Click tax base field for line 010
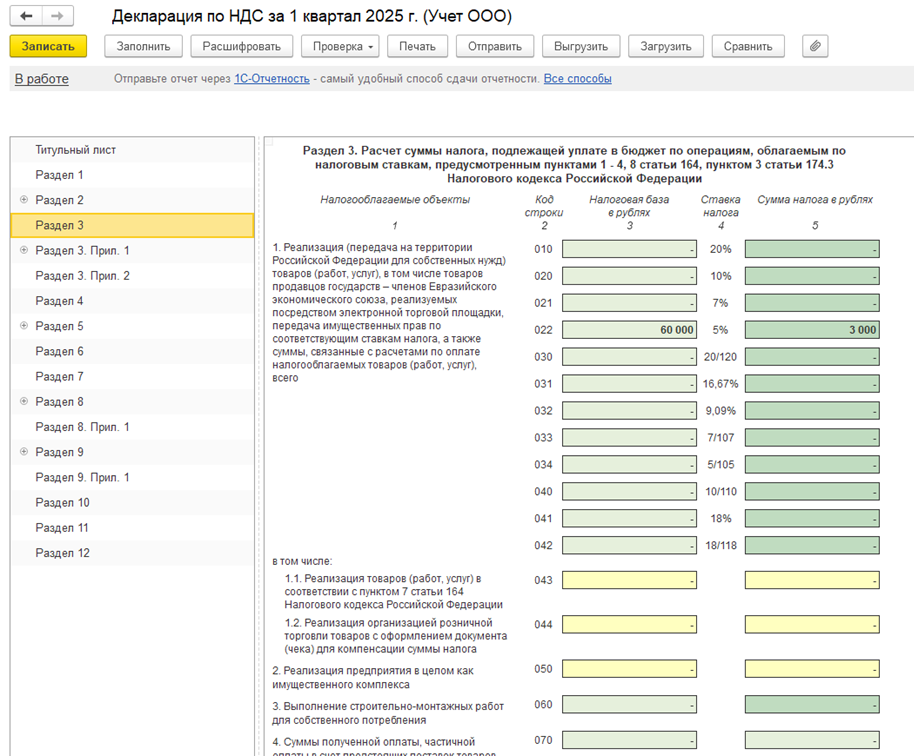Viewport: 914px width, 756px height. point(629,249)
